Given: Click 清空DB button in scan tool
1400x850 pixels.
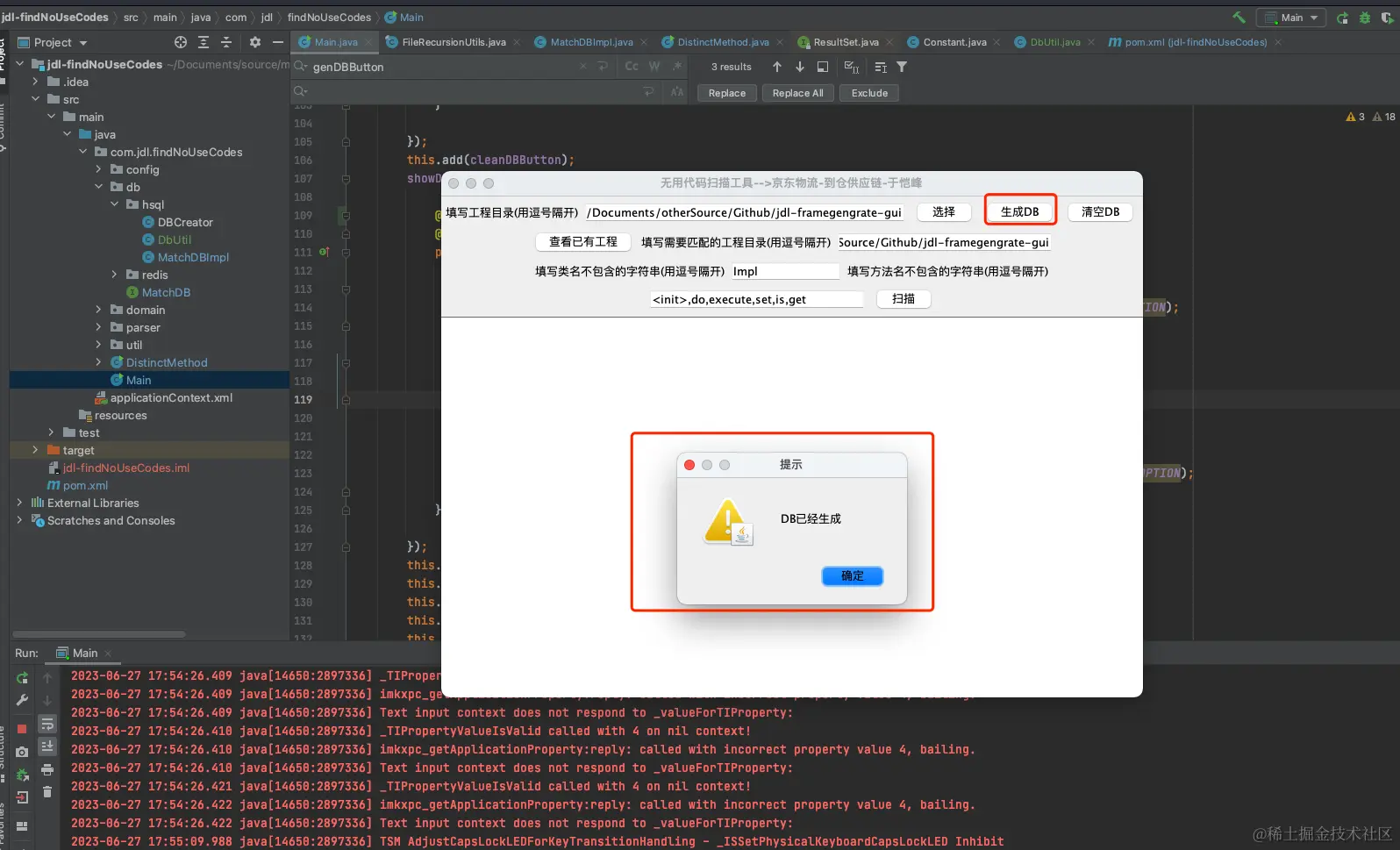Looking at the screenshot, I should (1100, 211).
